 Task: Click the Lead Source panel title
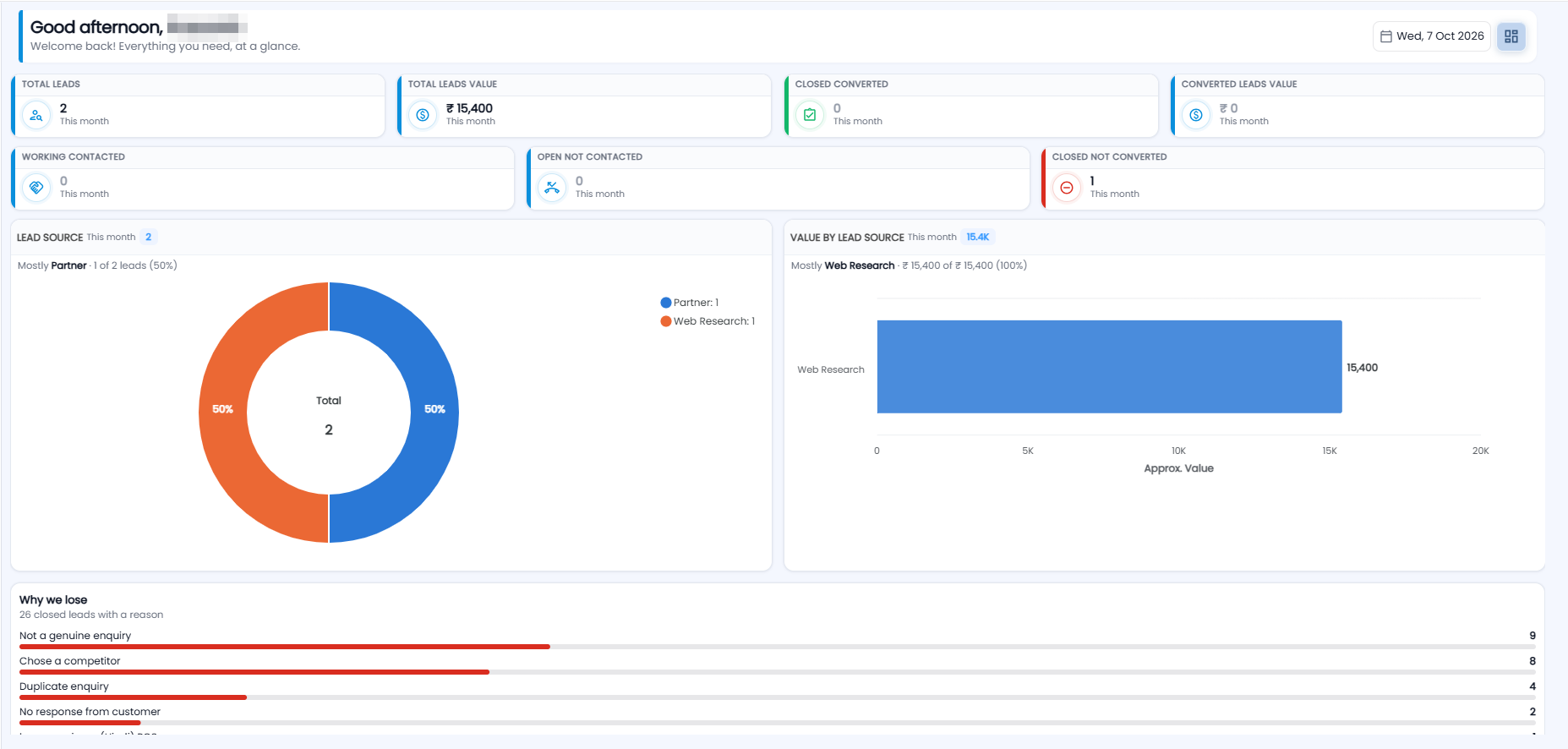[x=50, y=238]
